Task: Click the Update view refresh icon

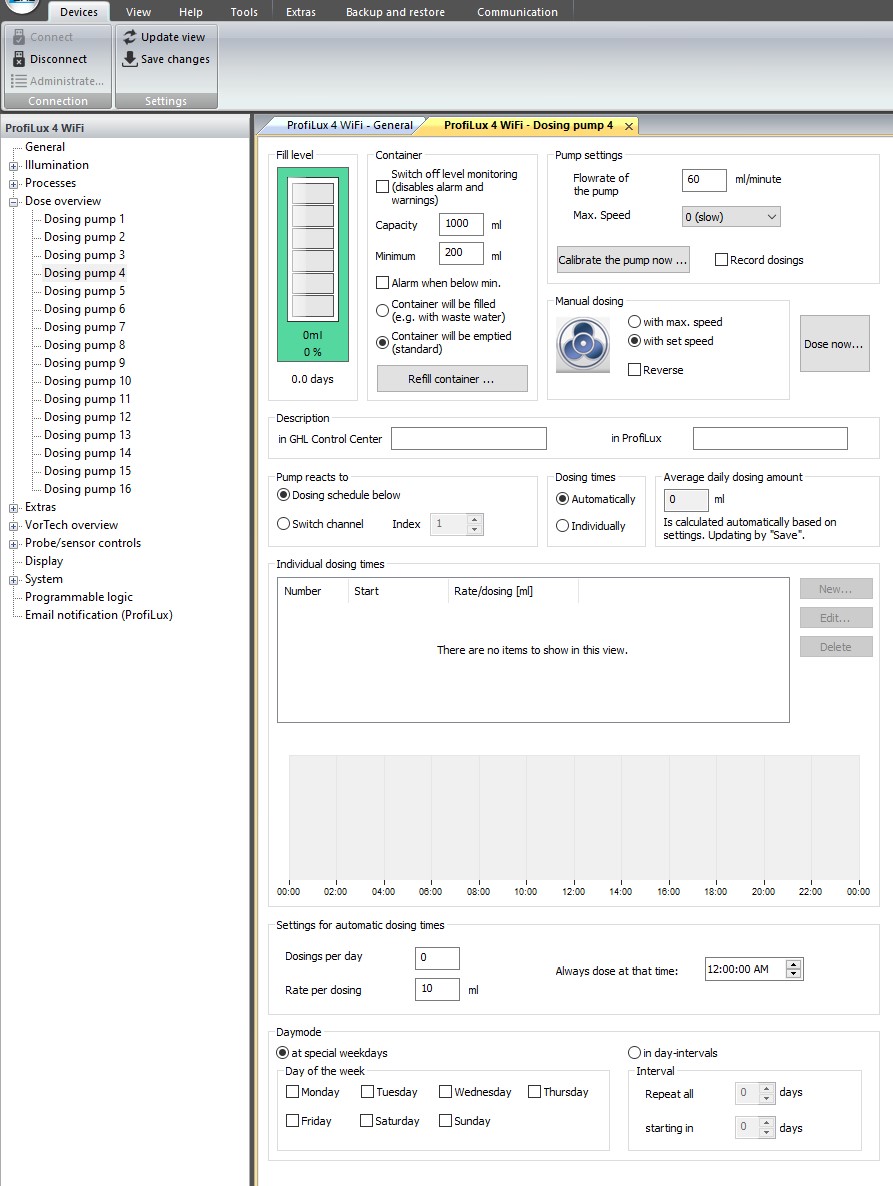Action: point(130,36)
